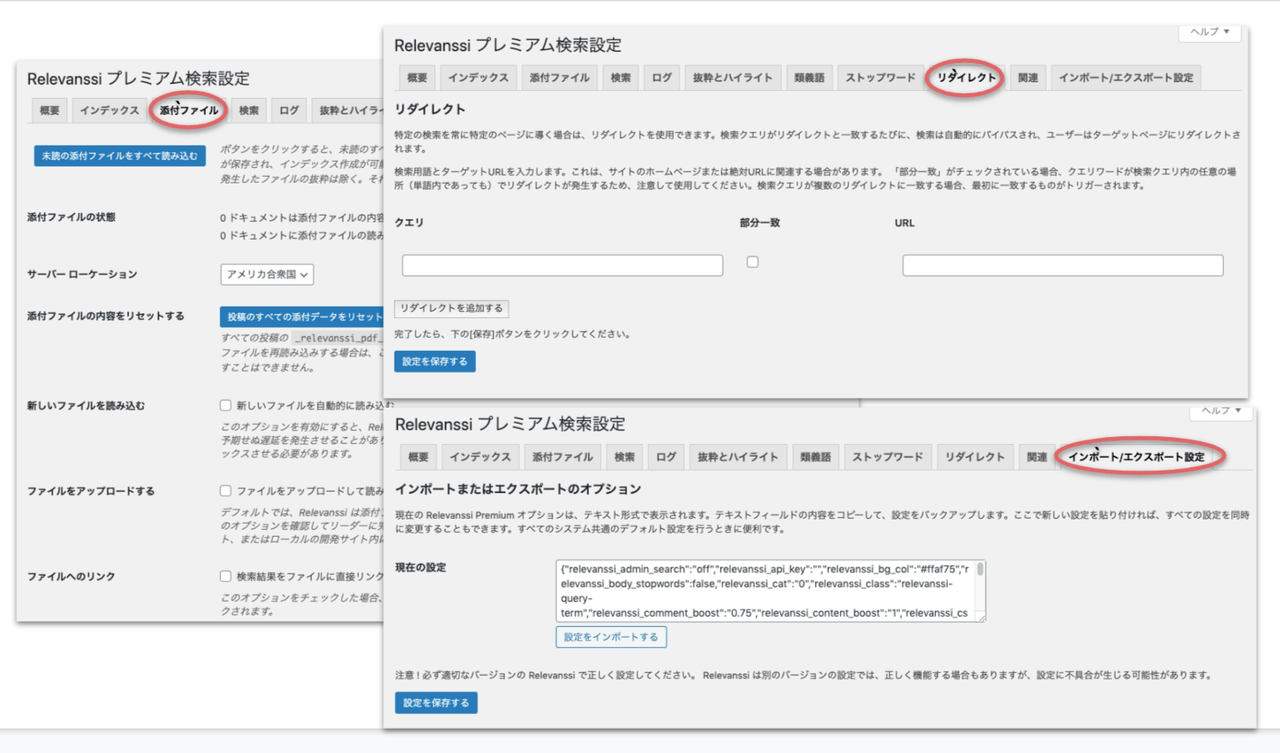Open 関連 tab in the Import/Export window
The width and height of the screenshot is (1280, 753).
tap(1037, 457)
